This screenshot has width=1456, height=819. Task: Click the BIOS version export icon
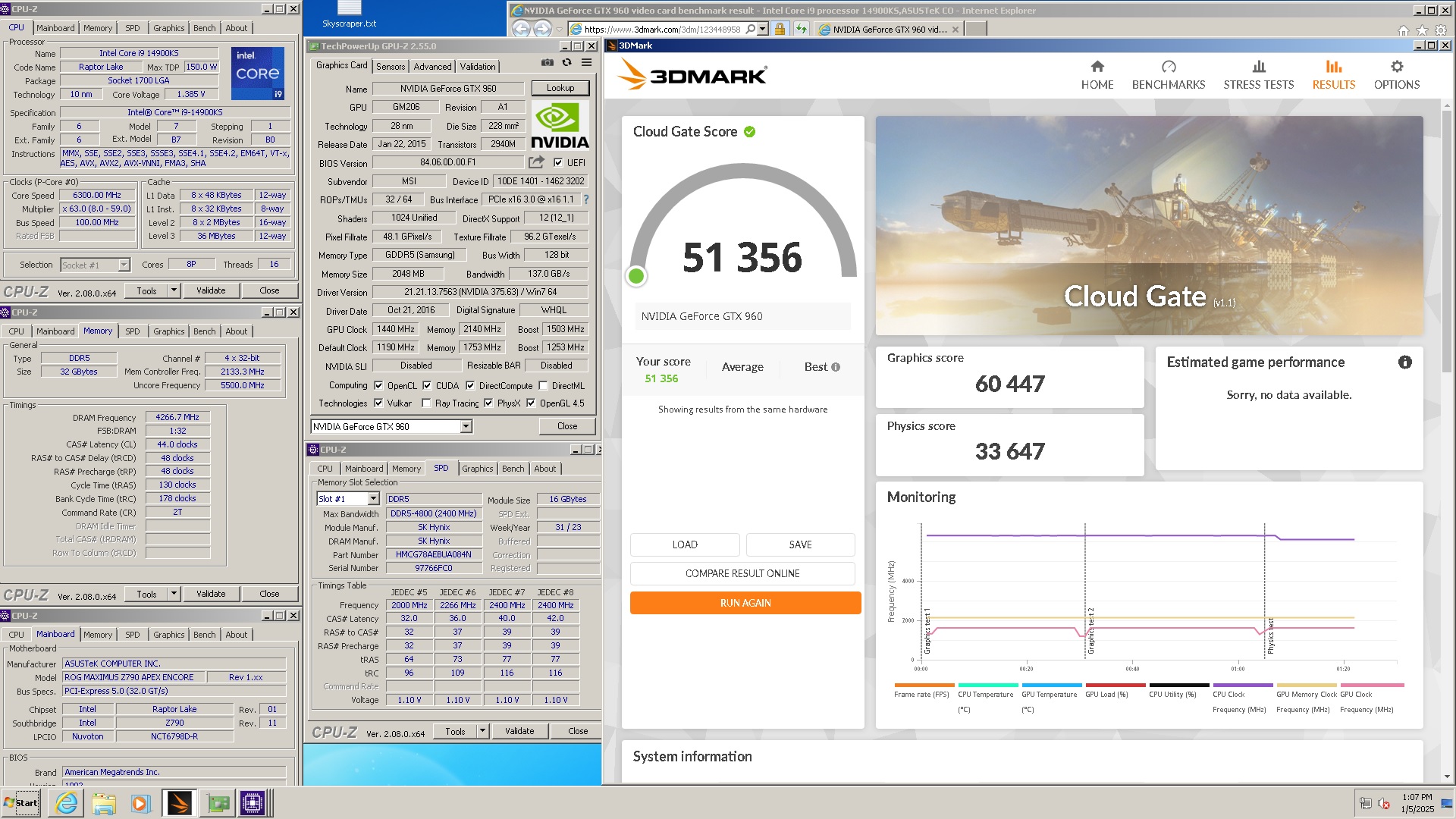(537, 162)
